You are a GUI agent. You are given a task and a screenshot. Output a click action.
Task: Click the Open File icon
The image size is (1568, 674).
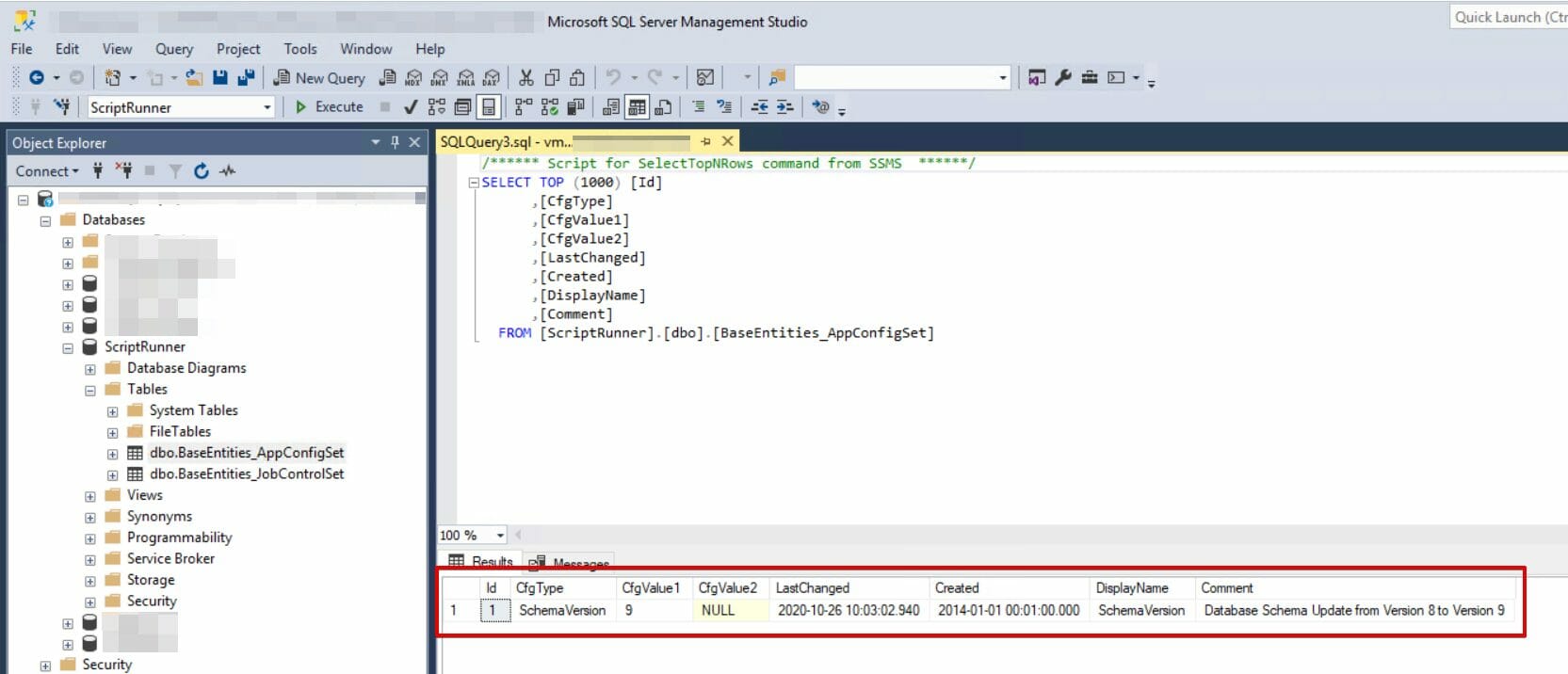click(194, 78)
